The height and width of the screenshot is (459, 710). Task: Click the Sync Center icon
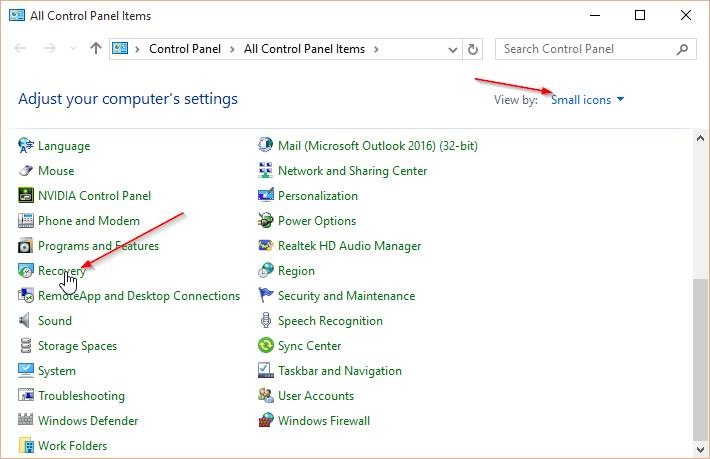(265, 345)
